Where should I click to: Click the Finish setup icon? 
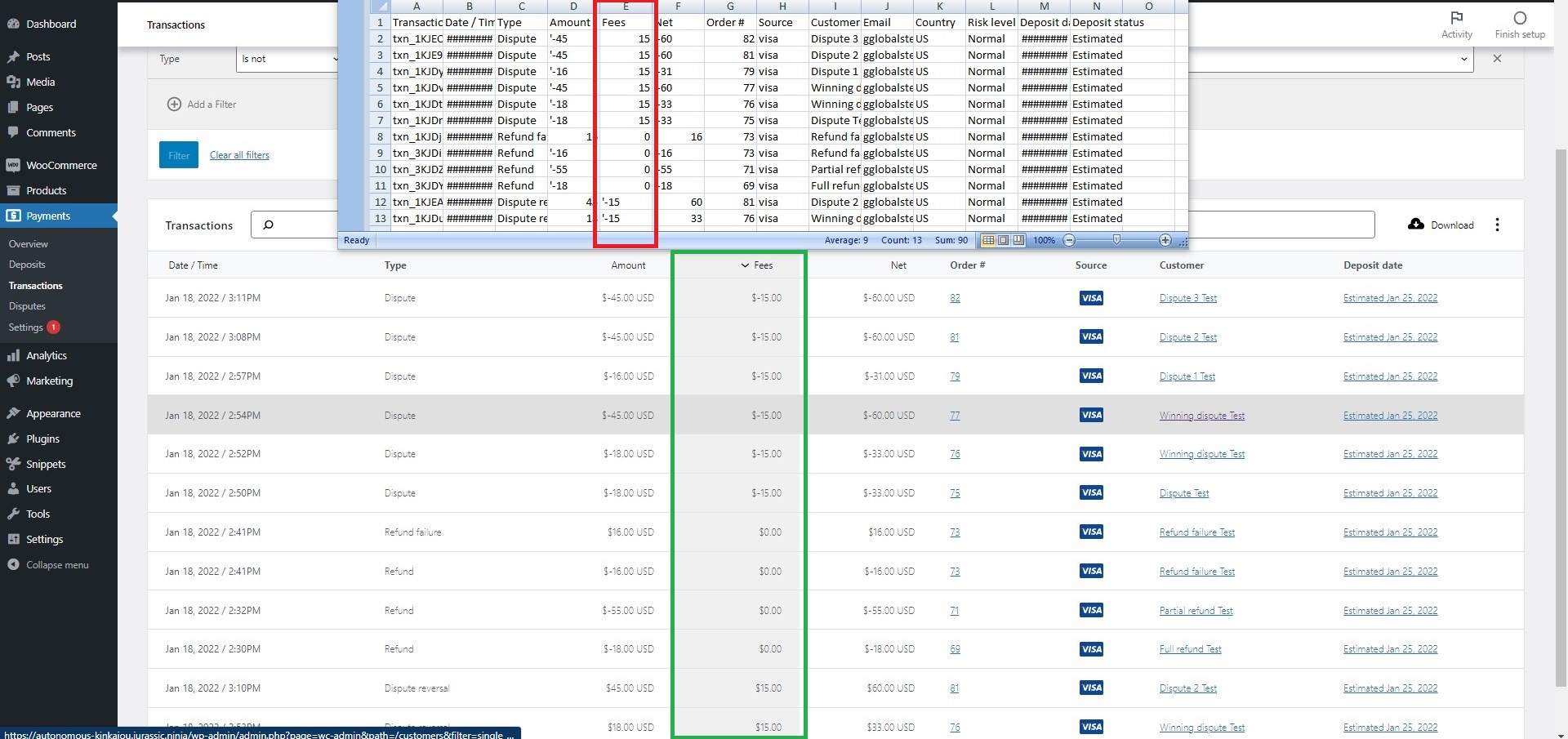click(x=1520, y=17)
